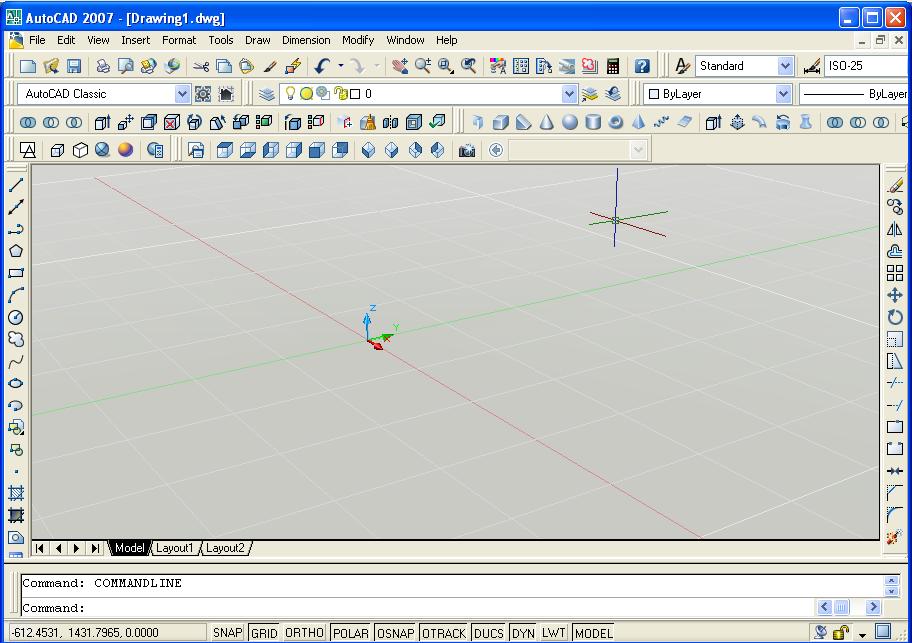
Task: Open the File menu
Action: click(x=37, y=40)
